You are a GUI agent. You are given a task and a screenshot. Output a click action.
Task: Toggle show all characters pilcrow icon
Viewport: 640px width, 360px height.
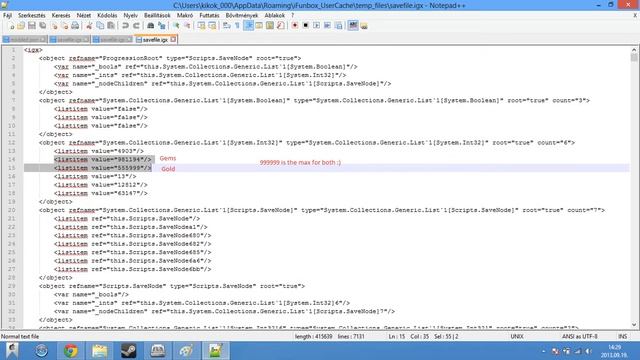[x=237, y=26]
